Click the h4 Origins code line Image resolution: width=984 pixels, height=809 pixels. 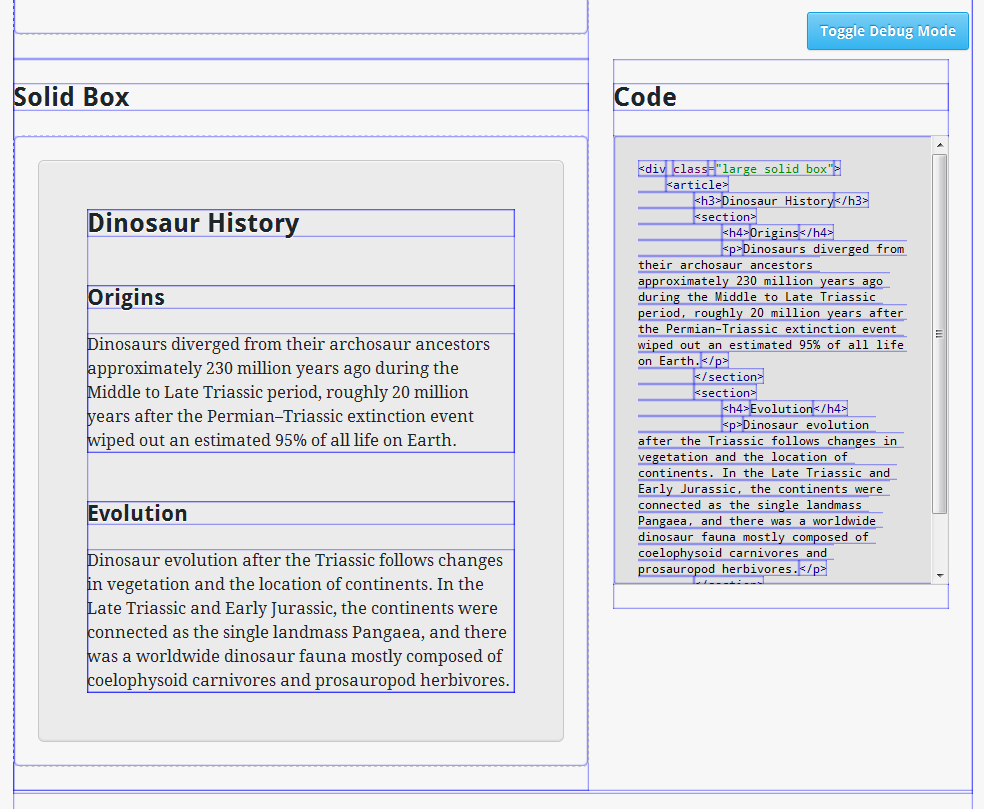click(x=777, y=233)
